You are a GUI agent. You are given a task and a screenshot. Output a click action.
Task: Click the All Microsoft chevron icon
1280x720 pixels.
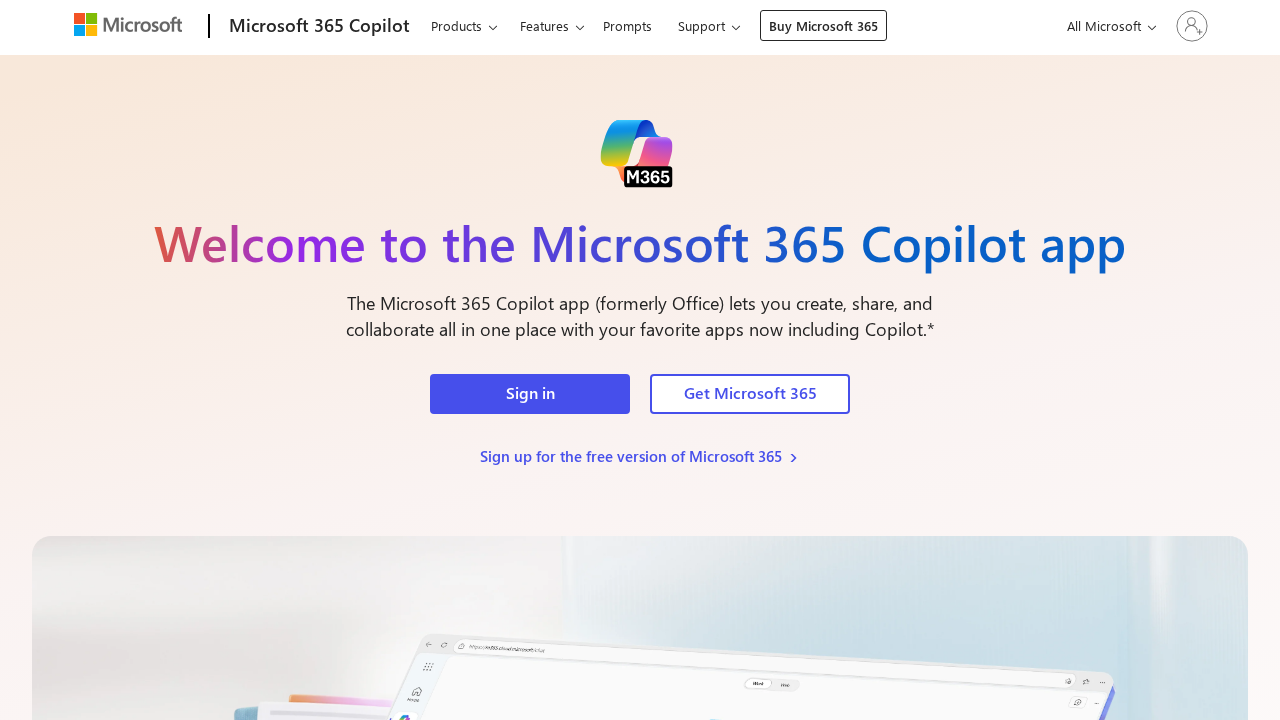pyautogui.click(x=1151, y=25)
